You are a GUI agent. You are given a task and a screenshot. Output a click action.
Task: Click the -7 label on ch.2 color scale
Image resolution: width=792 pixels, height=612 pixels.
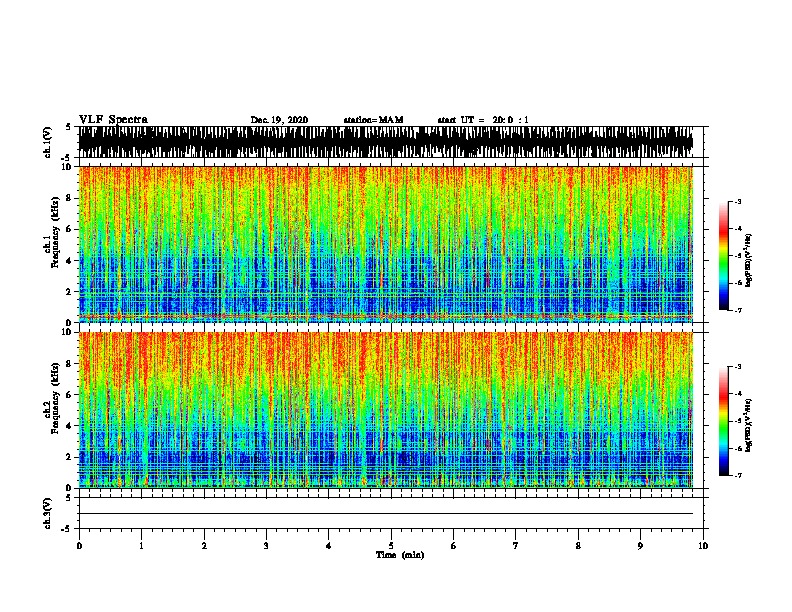click(737, 476)
